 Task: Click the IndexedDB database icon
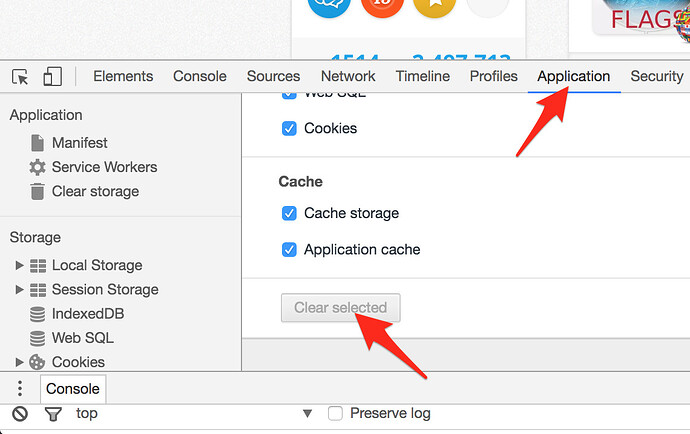point(37,314)
